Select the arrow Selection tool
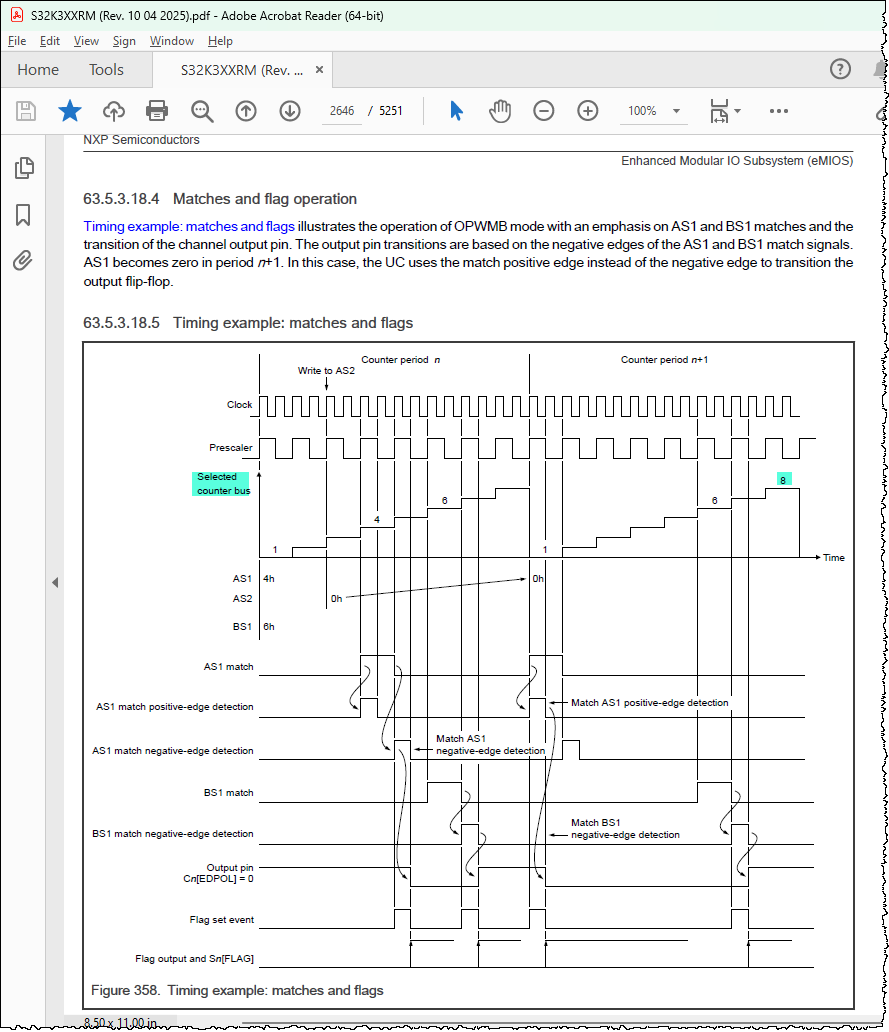This screenshot has width=889, height=1032. (x=456, y=111)
